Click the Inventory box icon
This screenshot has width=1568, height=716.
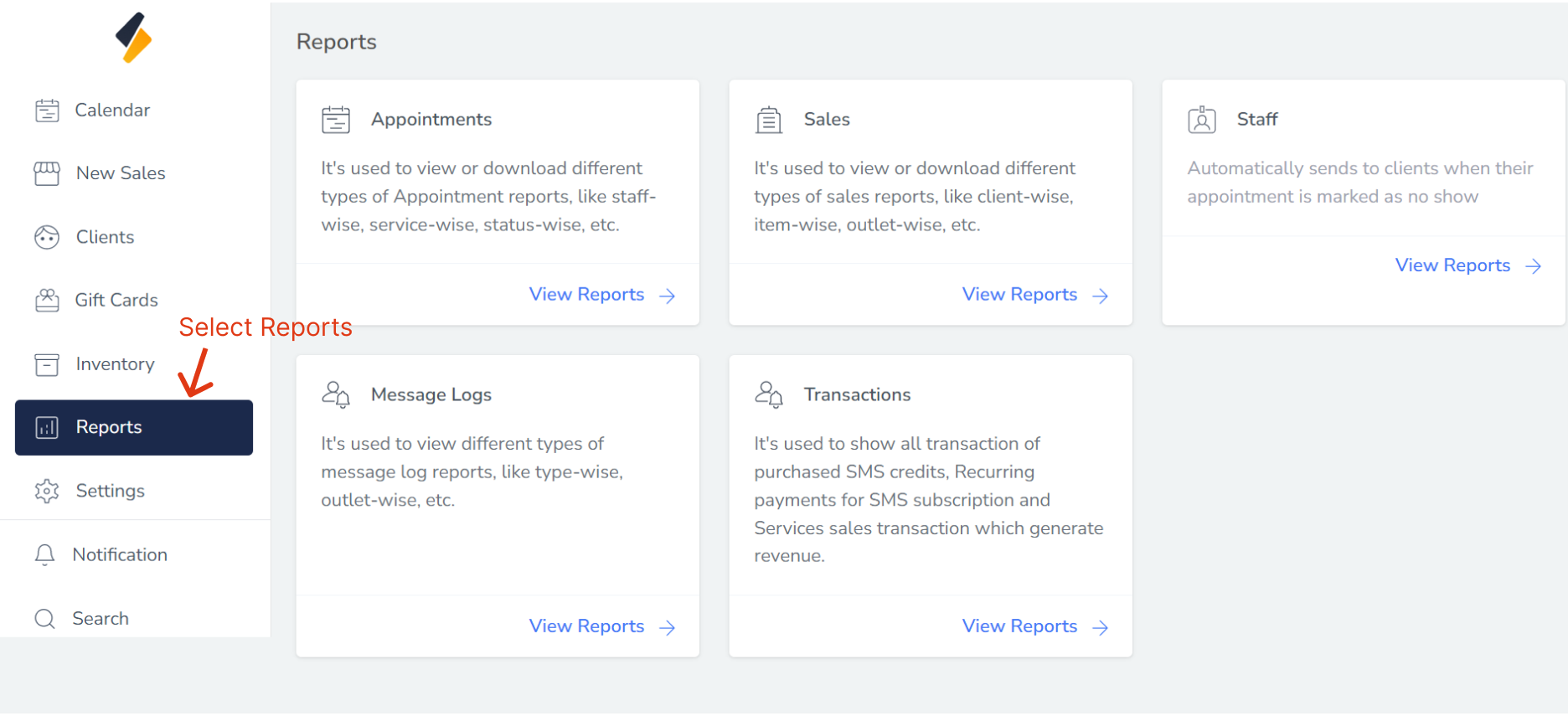[x=47, y=365]
